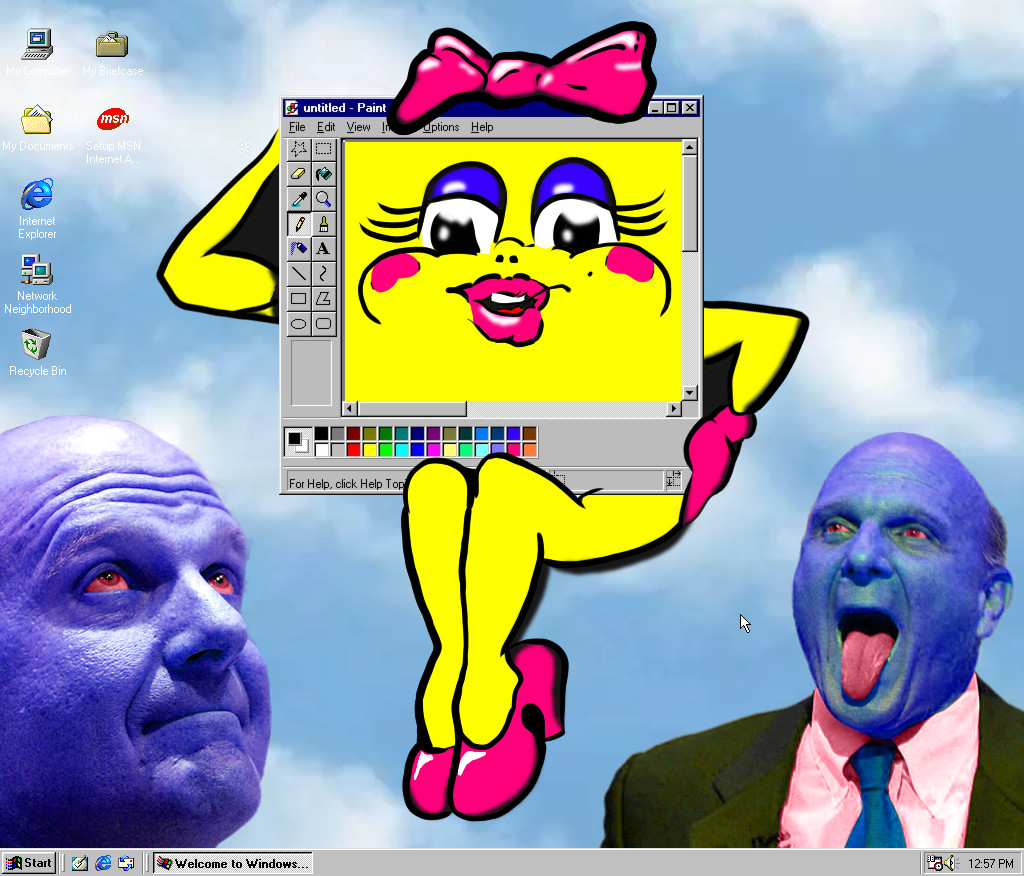Screen dimensions: 1024x876
Task: Open the File menu in Paint
Action: point(297,127)
